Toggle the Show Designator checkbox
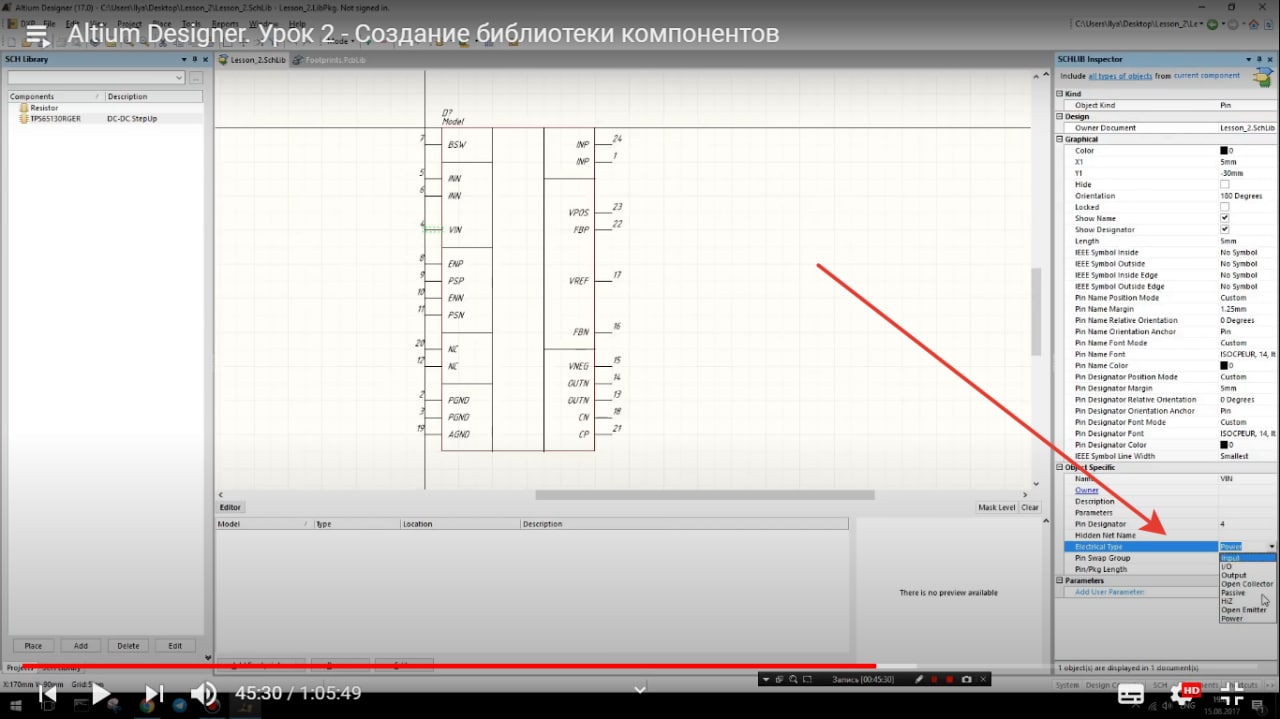 click(x=1225, y=229)
